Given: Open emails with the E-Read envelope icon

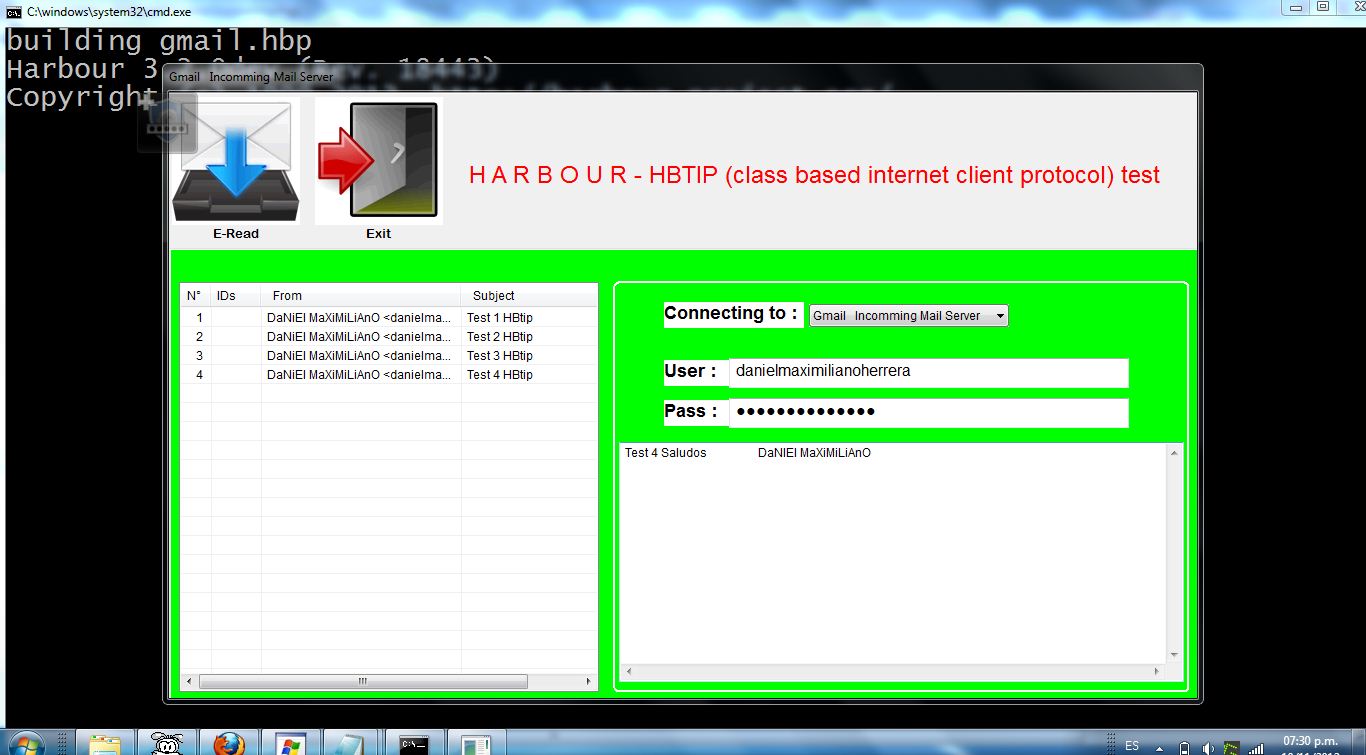Looking at the screenshot, I should [235, 160].
